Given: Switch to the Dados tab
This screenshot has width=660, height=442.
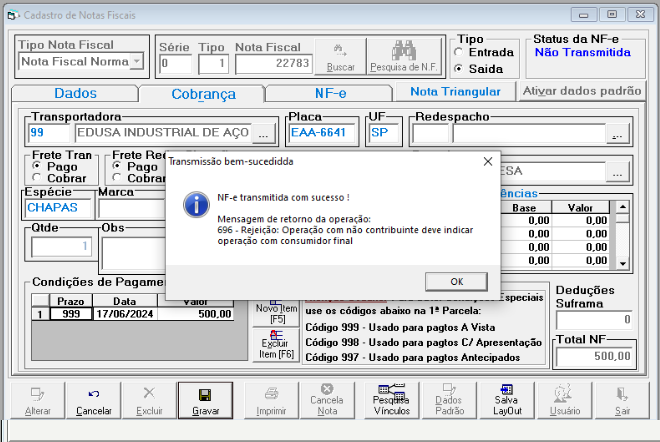Looking at the screenshot, I should [x=75, y=93].
